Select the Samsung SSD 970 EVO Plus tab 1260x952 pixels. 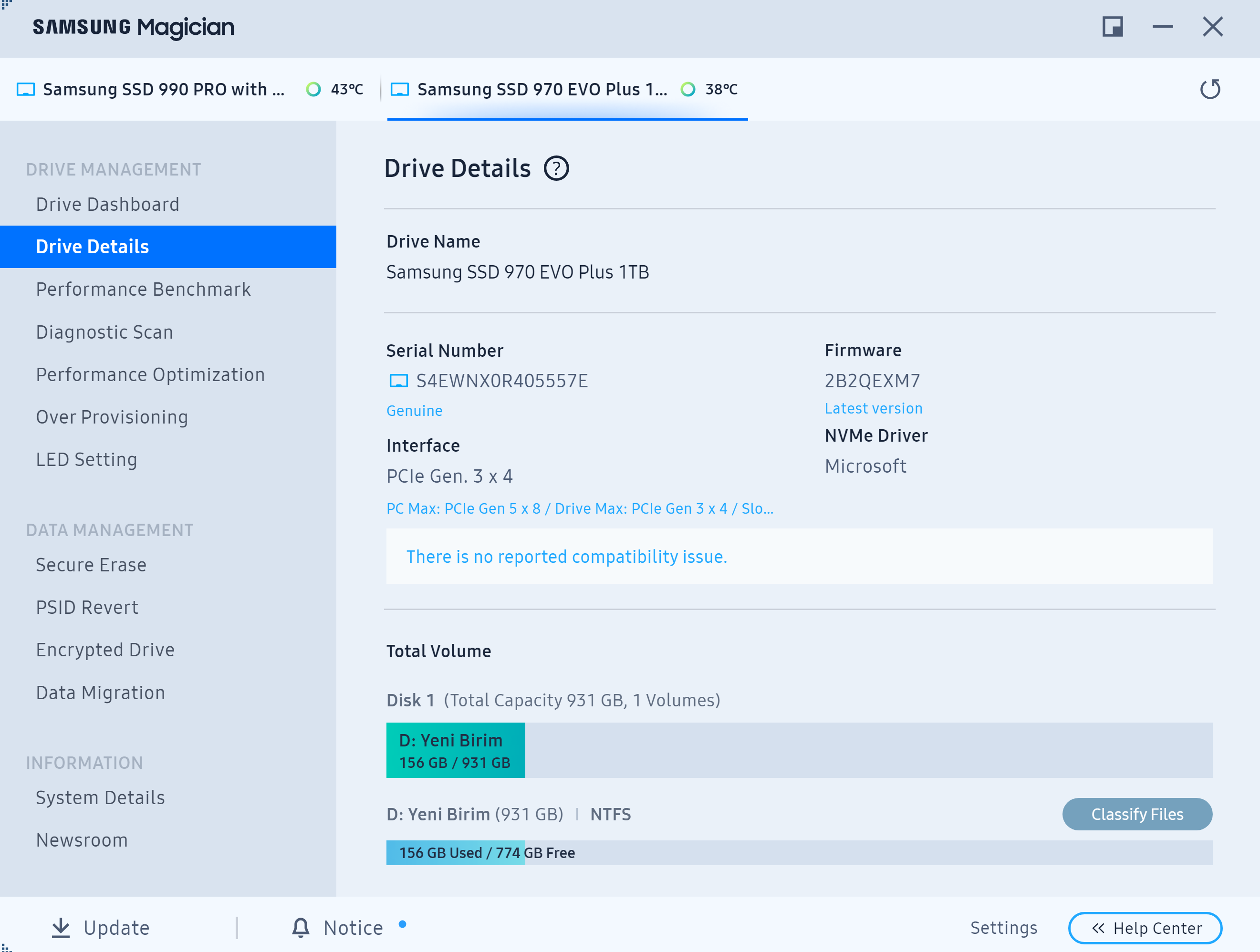[x=567, y=89]
